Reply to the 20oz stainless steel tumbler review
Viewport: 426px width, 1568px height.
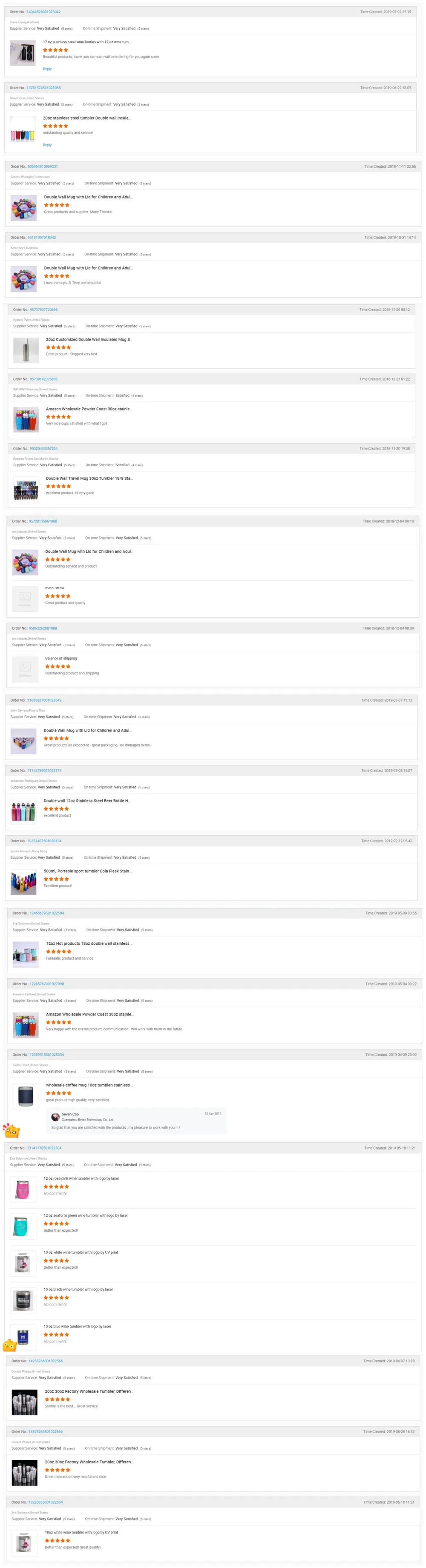click(47, 145)
